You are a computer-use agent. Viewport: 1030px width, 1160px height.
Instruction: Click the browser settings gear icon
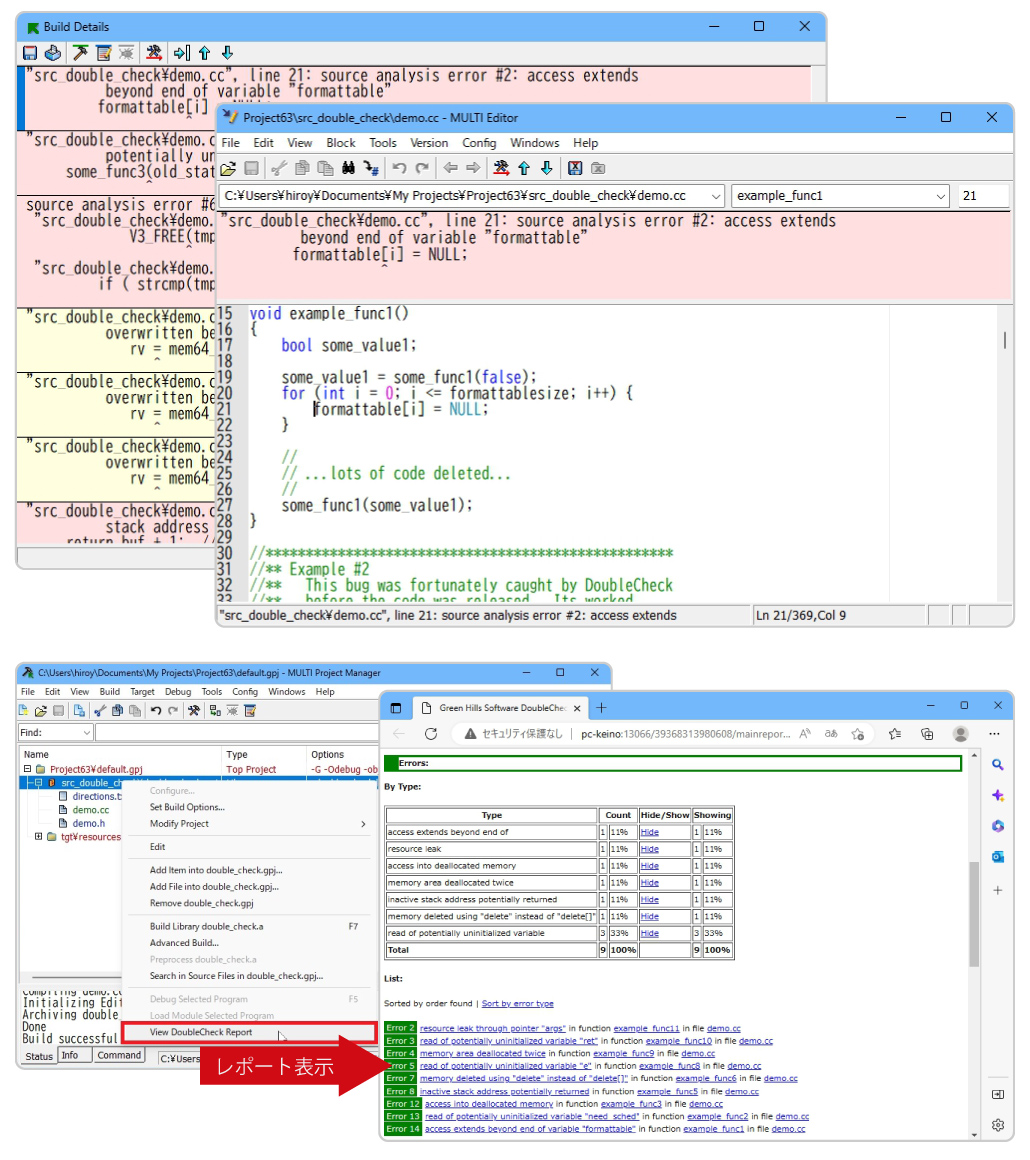coord(997,1125)
